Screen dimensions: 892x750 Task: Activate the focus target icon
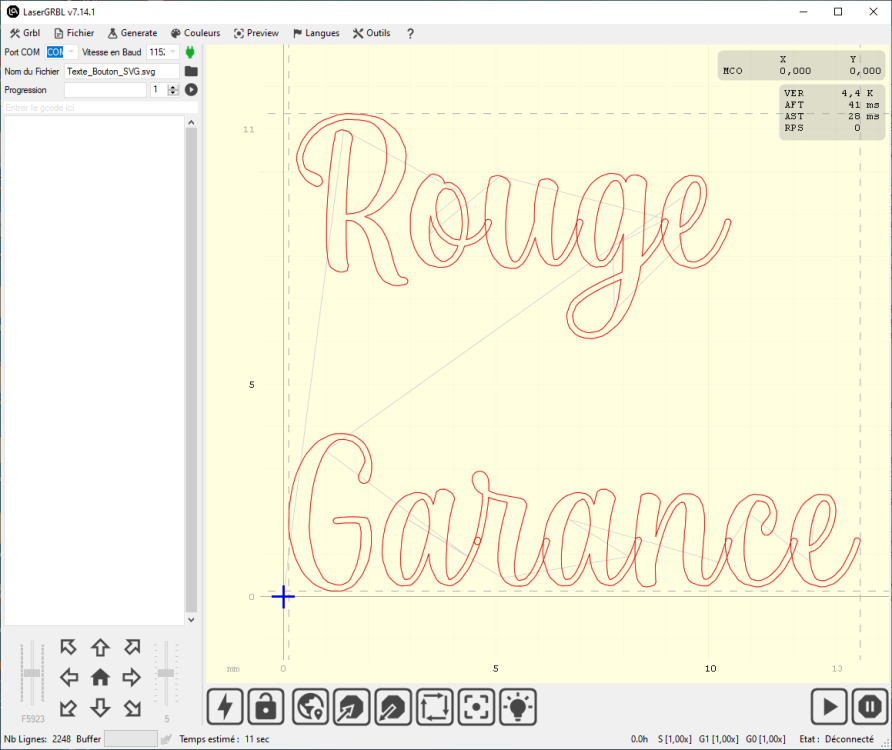click(x=476, y=707)
